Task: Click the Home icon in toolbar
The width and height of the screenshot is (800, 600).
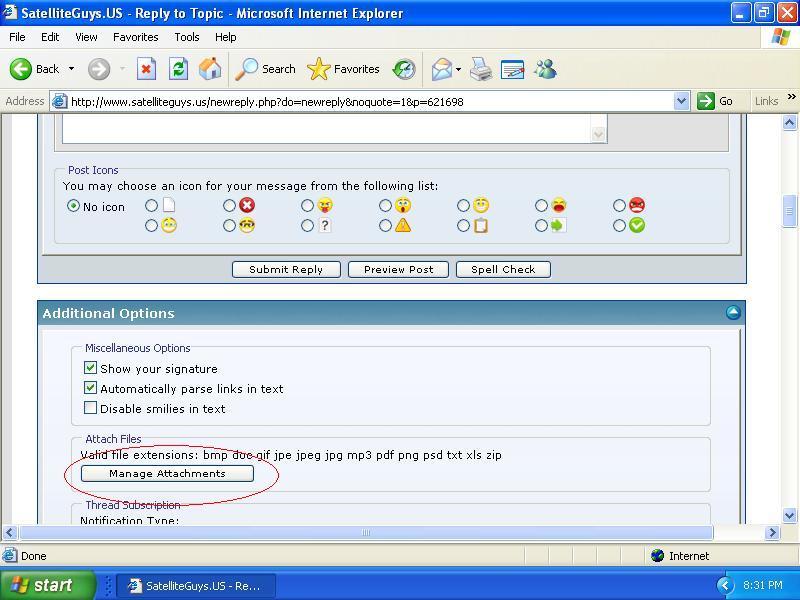Action: click(x=210, y=69)
